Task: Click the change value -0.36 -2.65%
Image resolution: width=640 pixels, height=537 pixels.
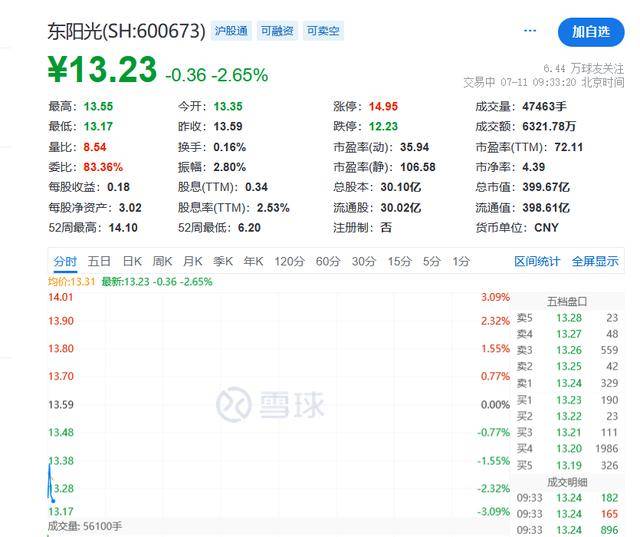Action: point(217,75)
